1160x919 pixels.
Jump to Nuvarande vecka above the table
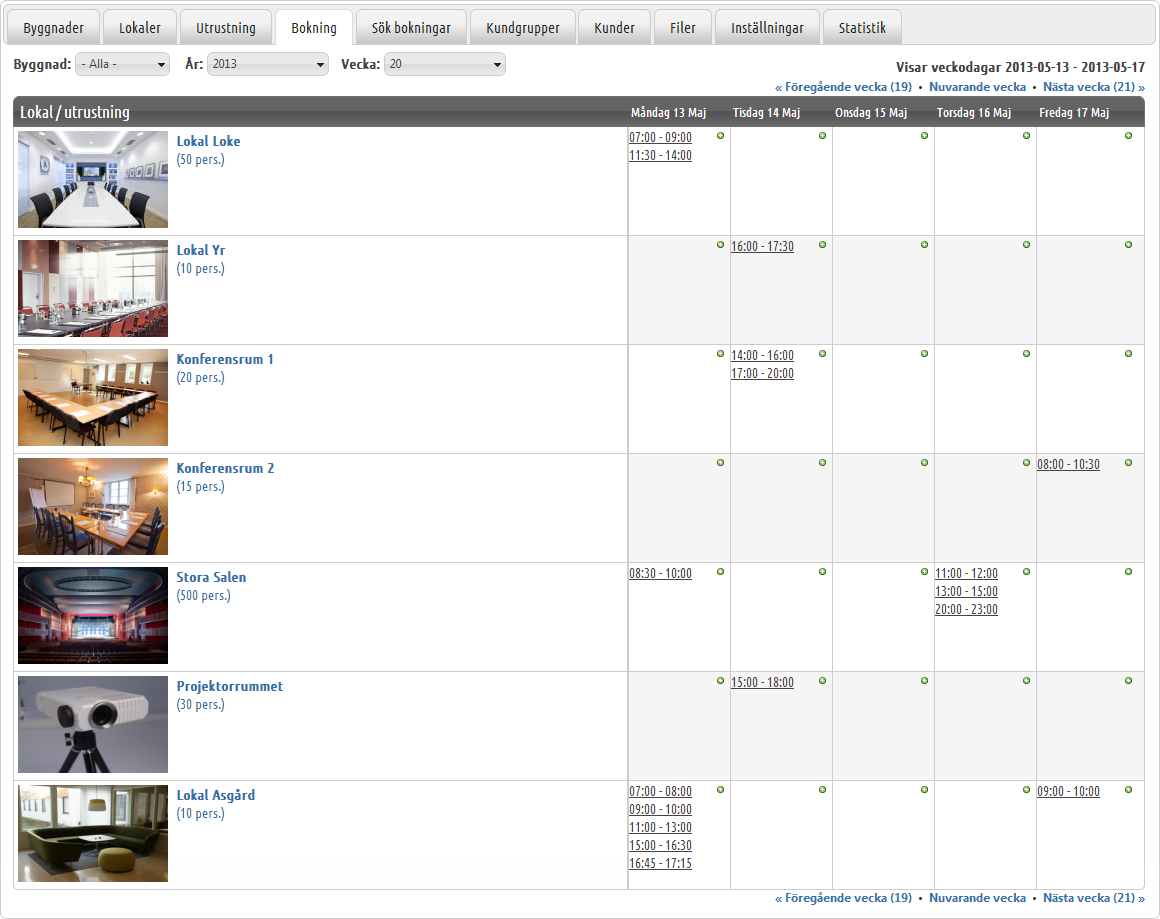click(x=977, y=87)
